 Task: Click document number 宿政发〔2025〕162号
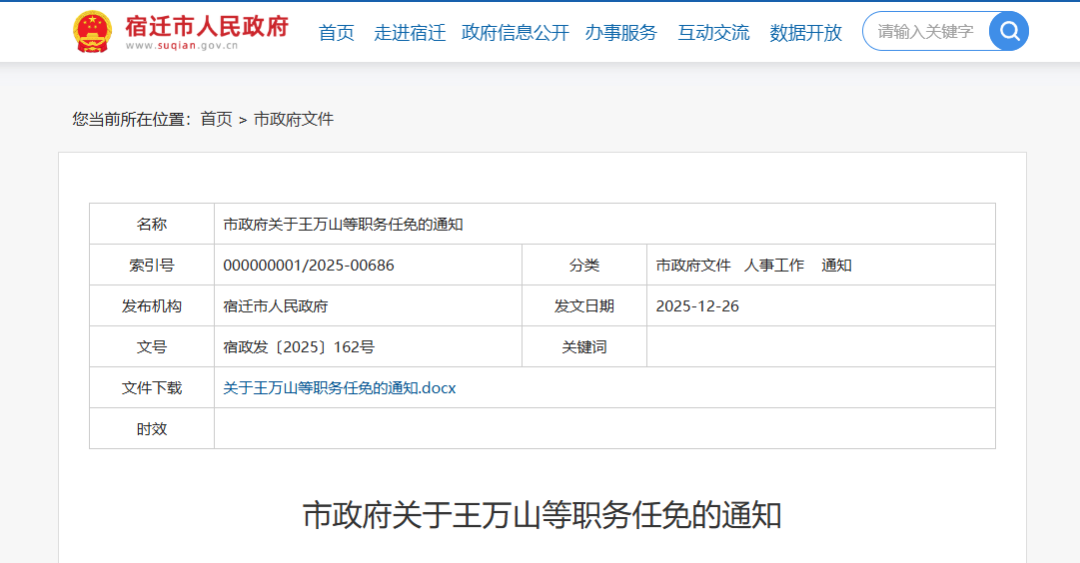tap(299, 347)
